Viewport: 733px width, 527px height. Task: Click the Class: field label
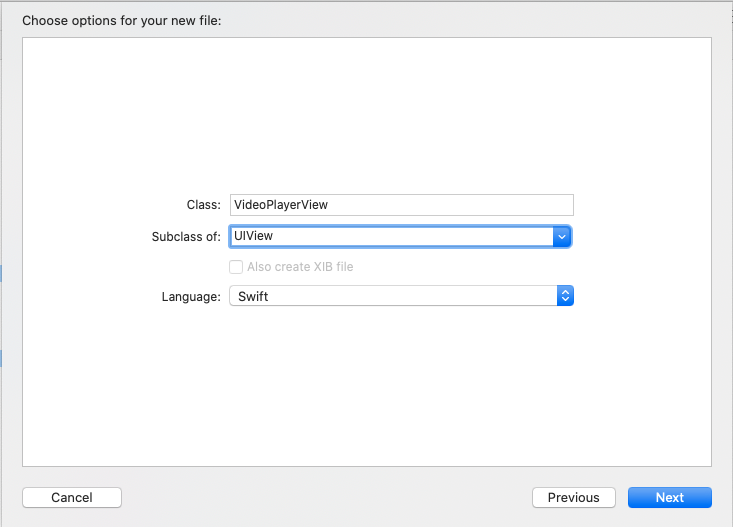click(x=203, y=205)
